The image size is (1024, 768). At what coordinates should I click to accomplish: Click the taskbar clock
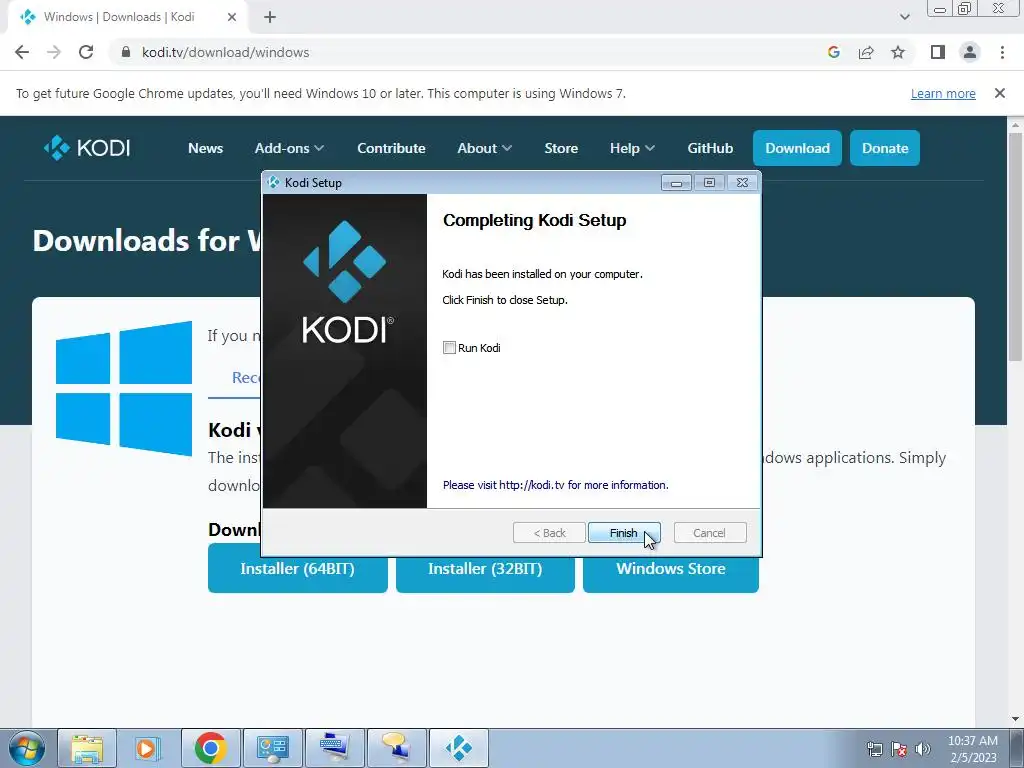[972, 749]
